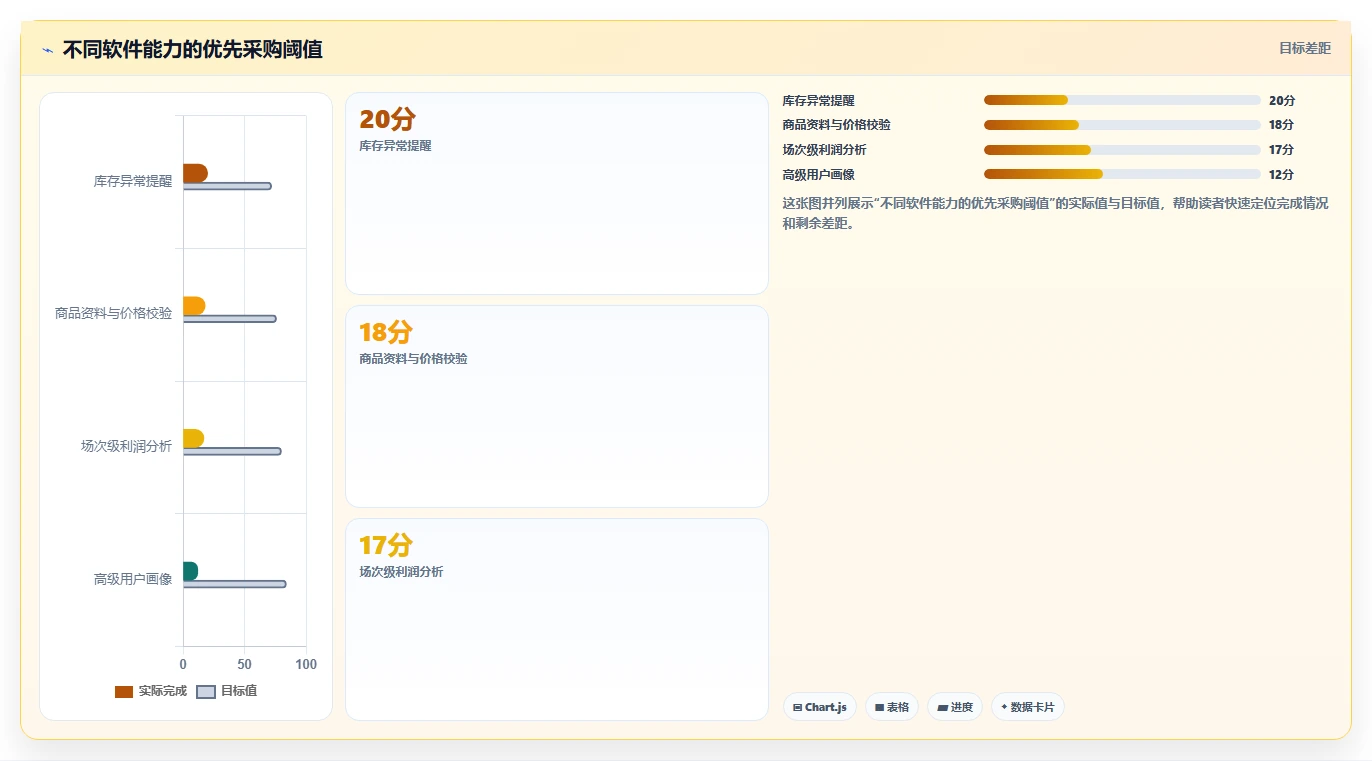Click the brown 库存异常提醒 actual bar
The height and width of the screenshot is (761, 1372).
195,173
